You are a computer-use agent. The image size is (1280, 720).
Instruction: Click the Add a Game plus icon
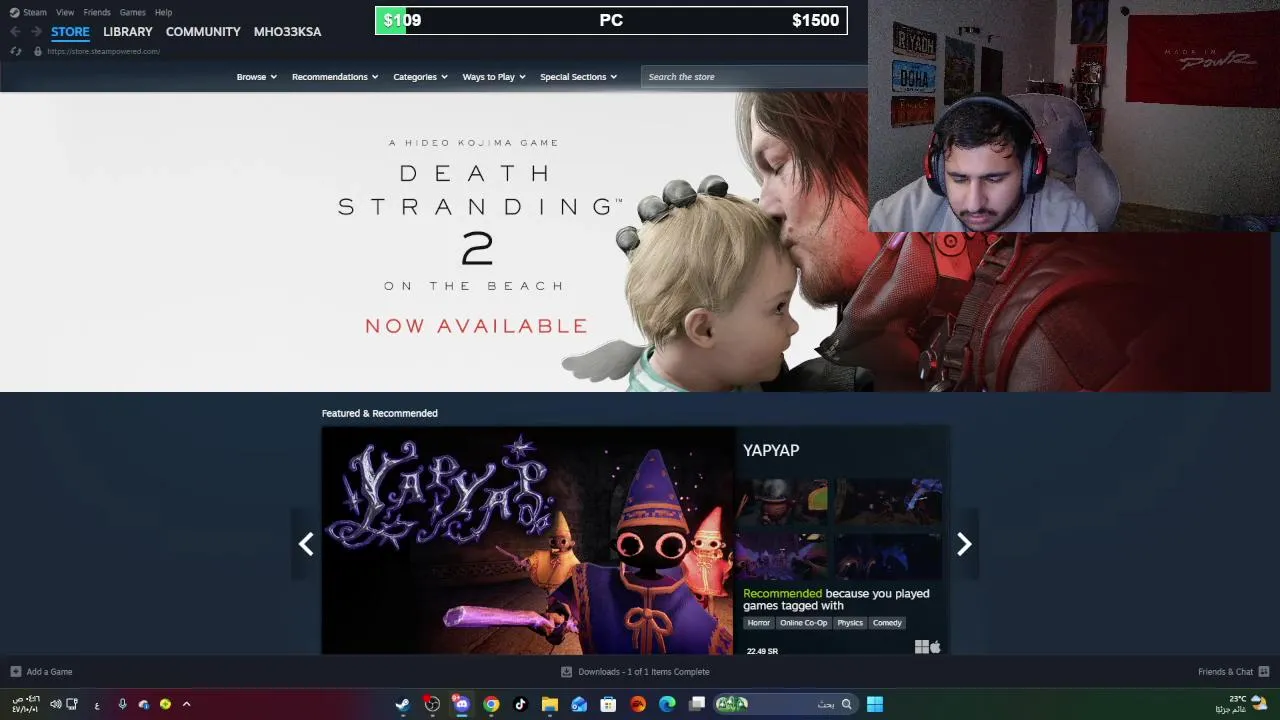pos(15,672)
